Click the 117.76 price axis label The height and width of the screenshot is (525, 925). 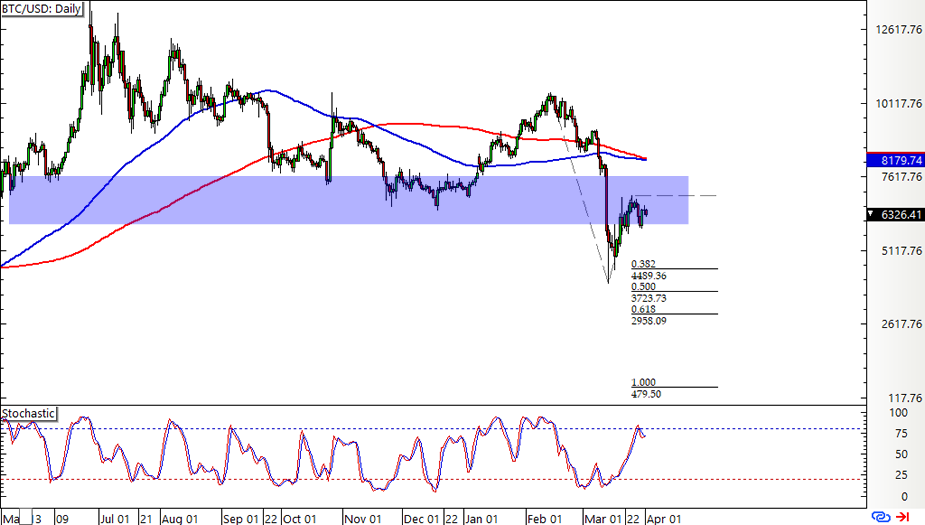click(x=903, y=398)
